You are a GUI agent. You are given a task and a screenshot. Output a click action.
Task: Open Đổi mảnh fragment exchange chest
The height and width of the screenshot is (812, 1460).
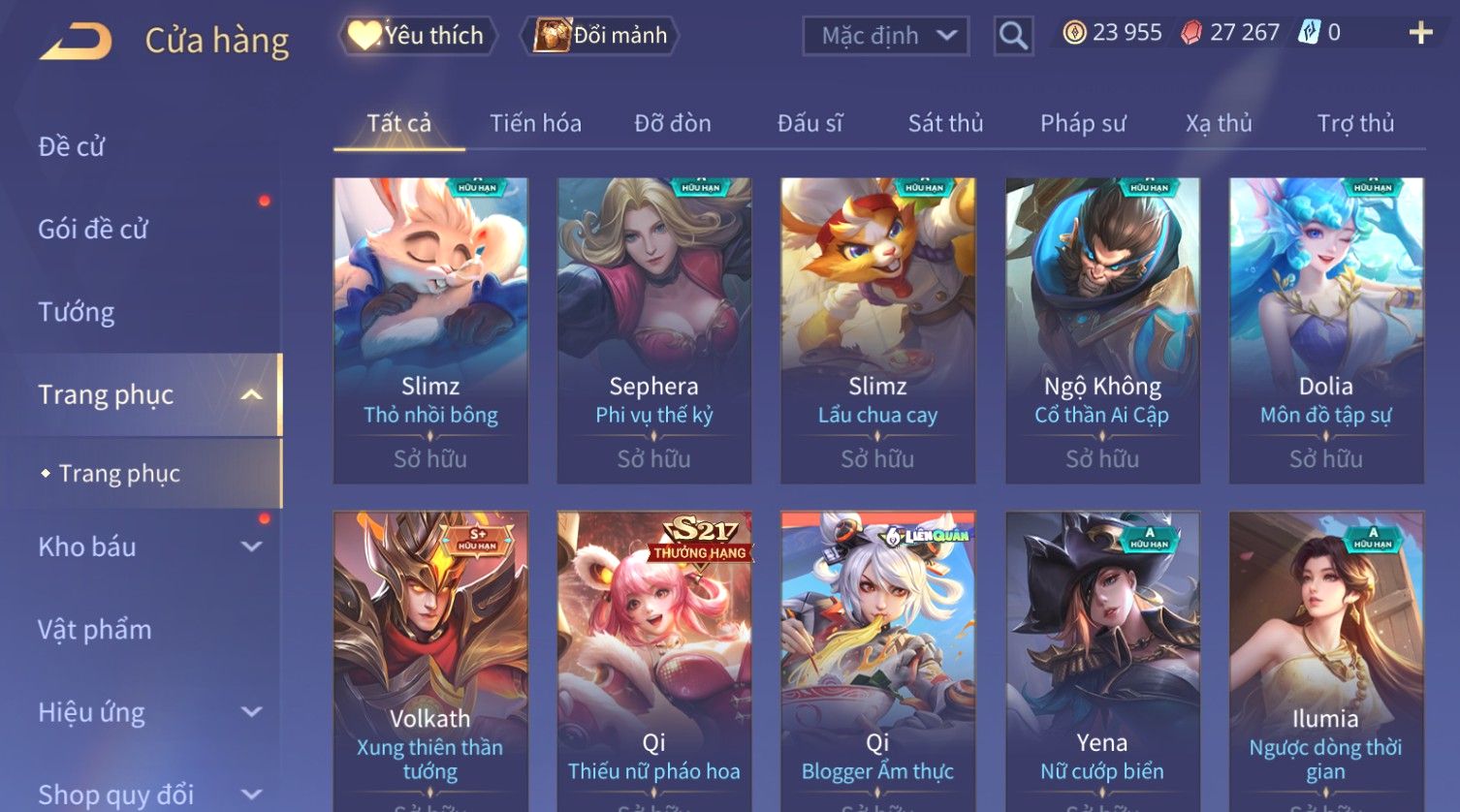[x=600, y=36]
